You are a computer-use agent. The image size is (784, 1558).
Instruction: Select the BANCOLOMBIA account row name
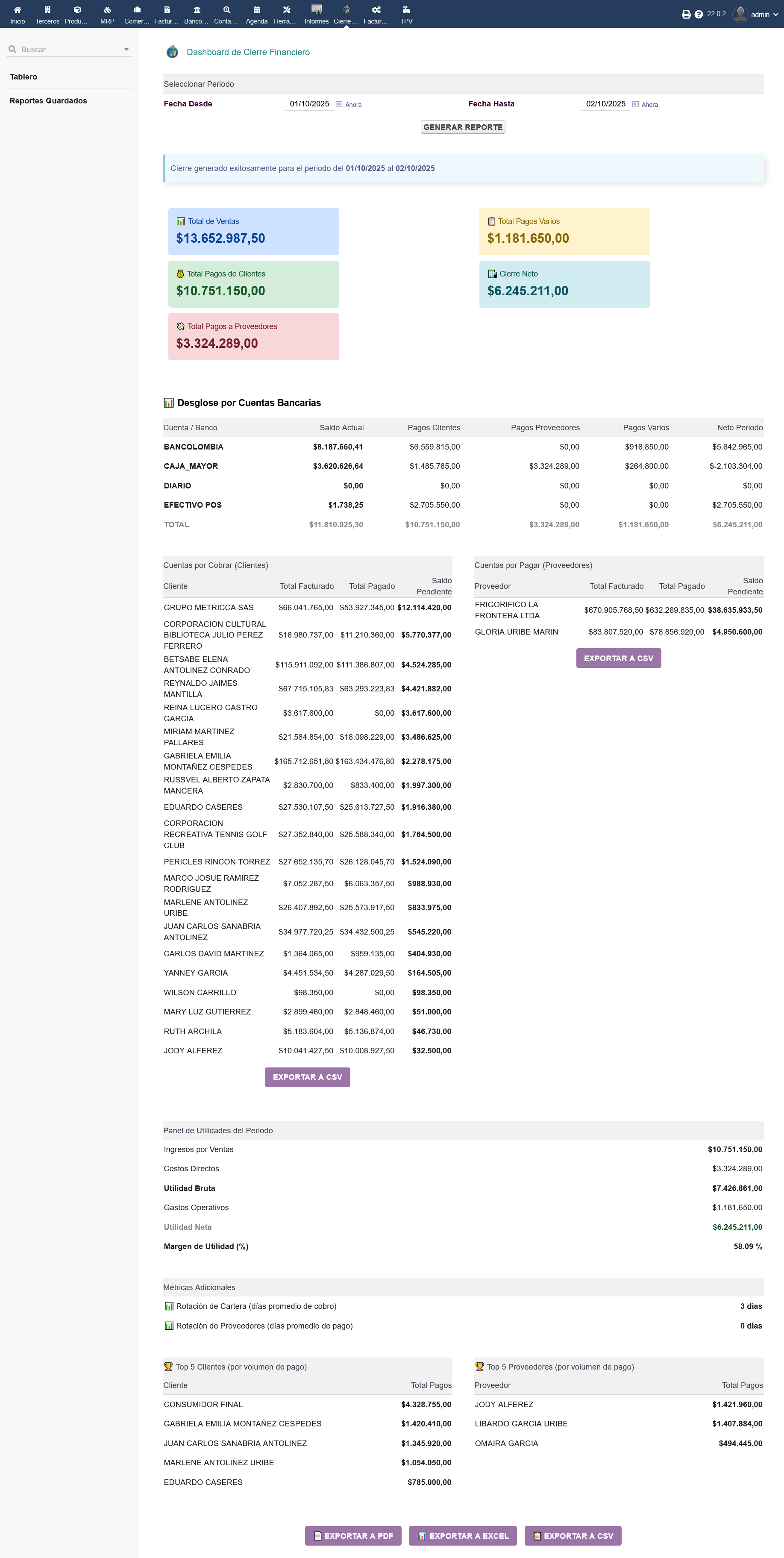click(194, 447)
